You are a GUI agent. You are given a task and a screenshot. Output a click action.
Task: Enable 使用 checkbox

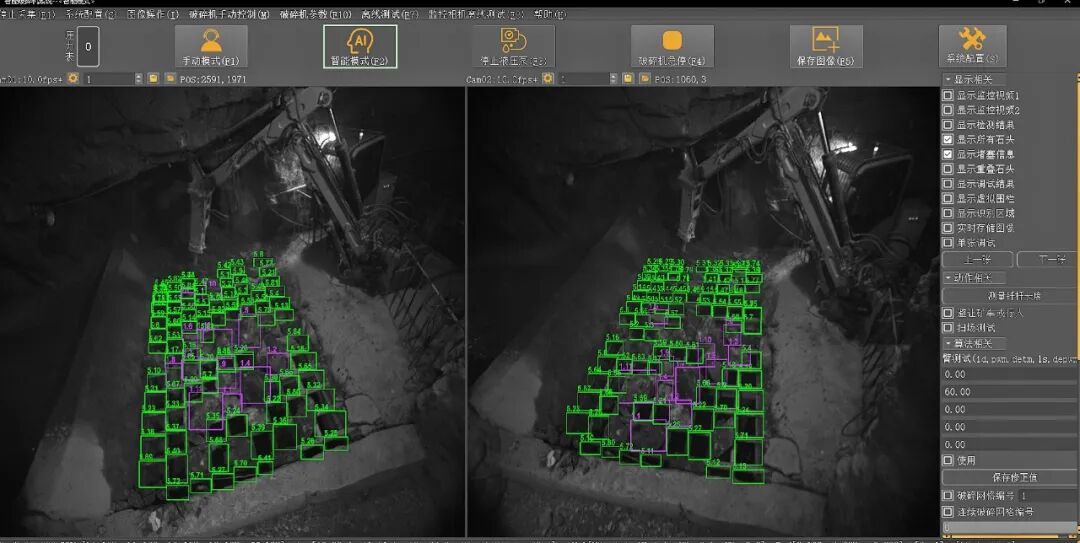coord(948,460)
